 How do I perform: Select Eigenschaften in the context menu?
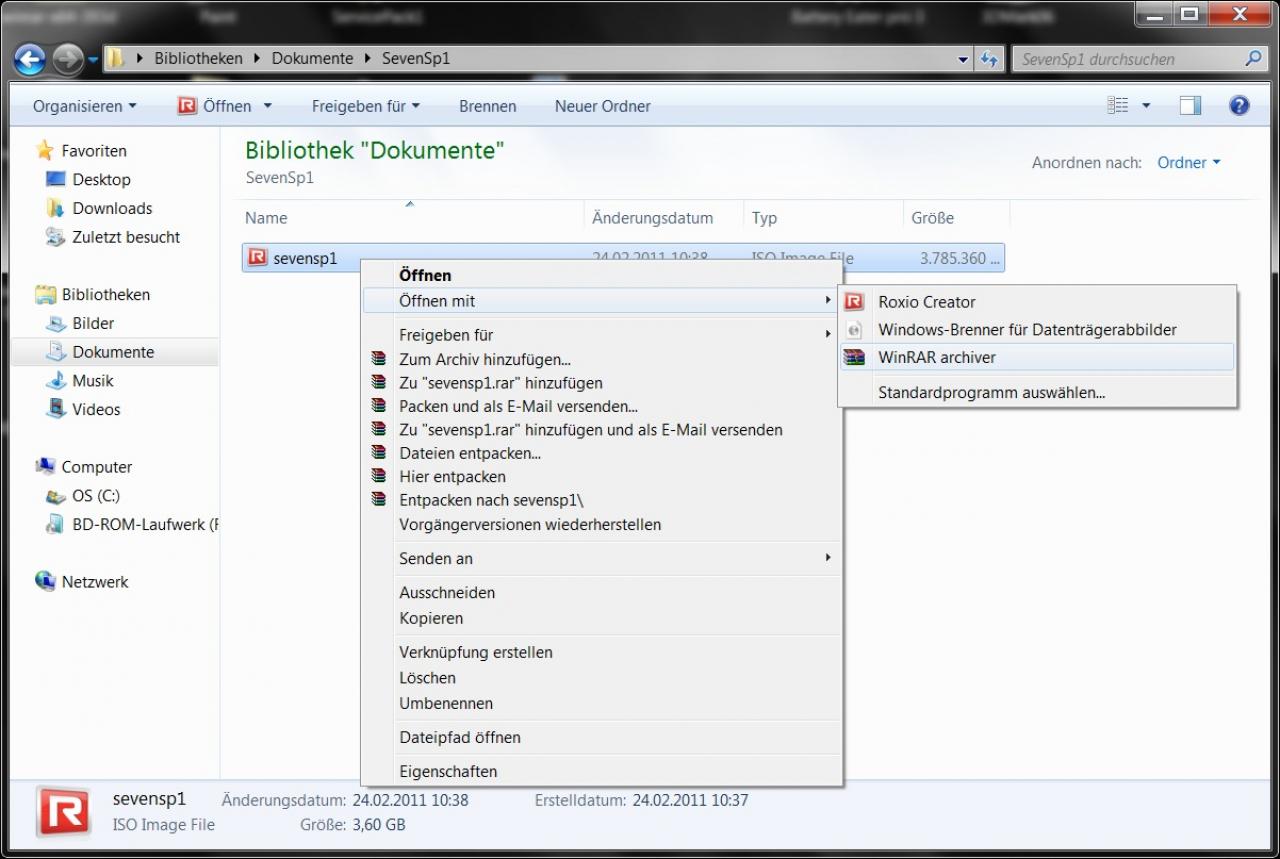click(x=602, y=771)
